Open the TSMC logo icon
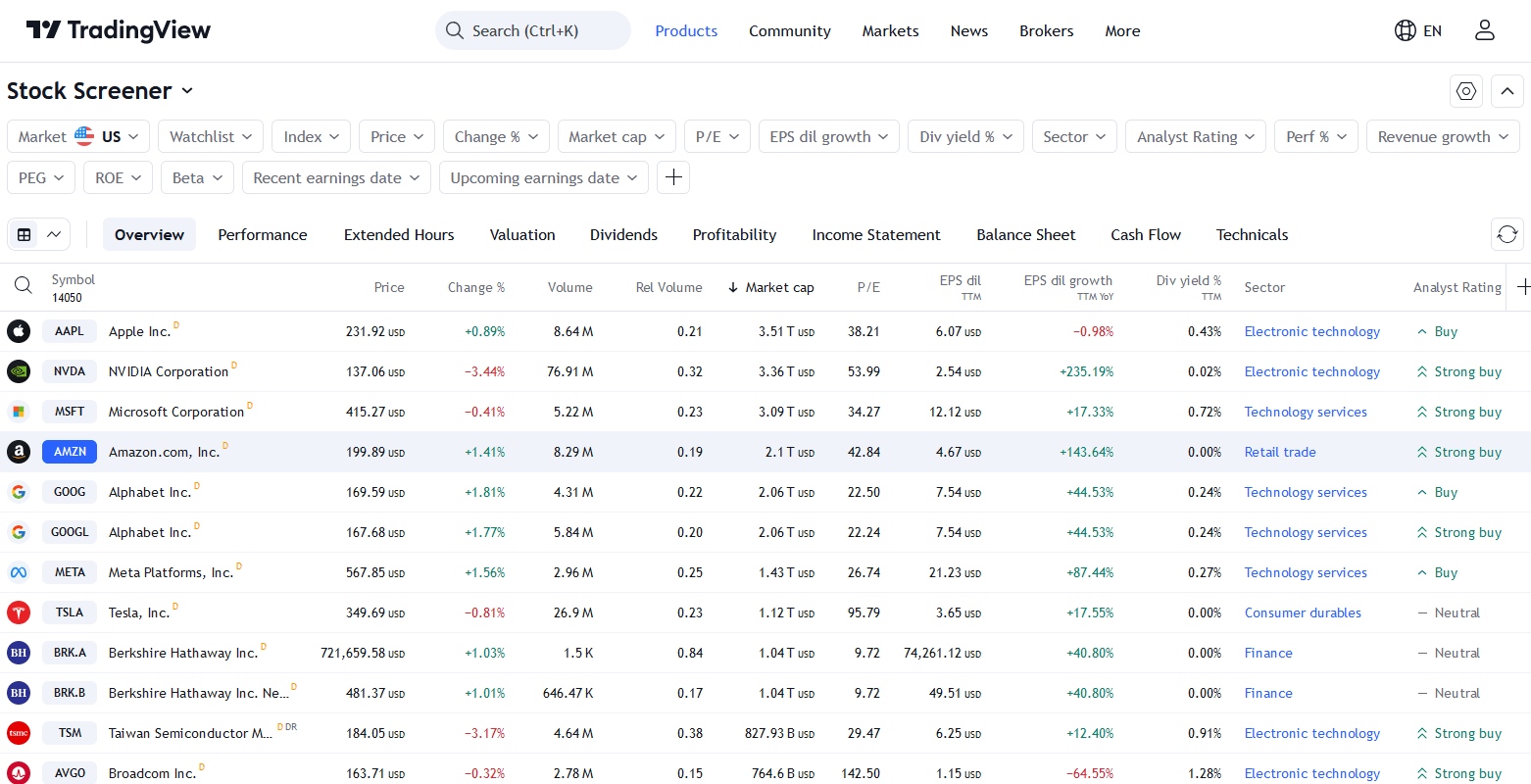 click(19, 733)
